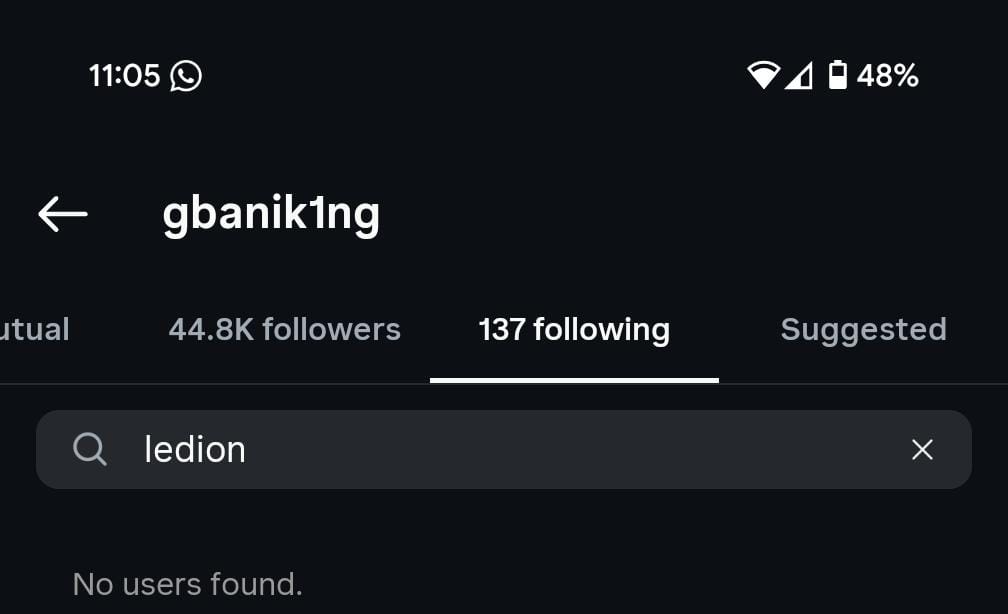Click the typed text "ledion"
Image resolution: width=1008 pixels, height=614 pixels.
[x=195, y=450]
